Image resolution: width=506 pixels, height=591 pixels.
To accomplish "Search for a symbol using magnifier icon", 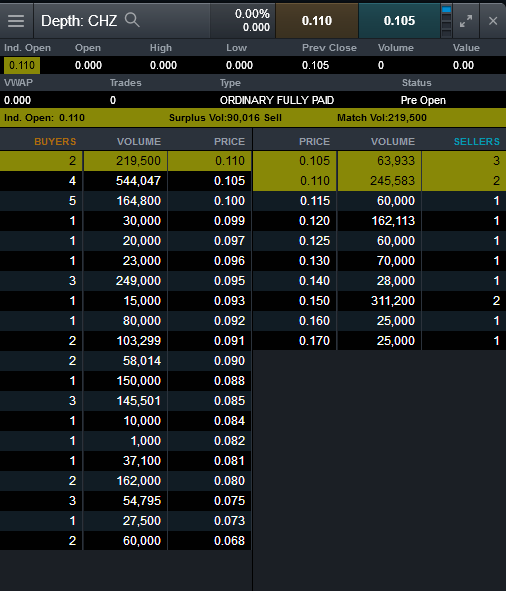I will tap(132, 20).
